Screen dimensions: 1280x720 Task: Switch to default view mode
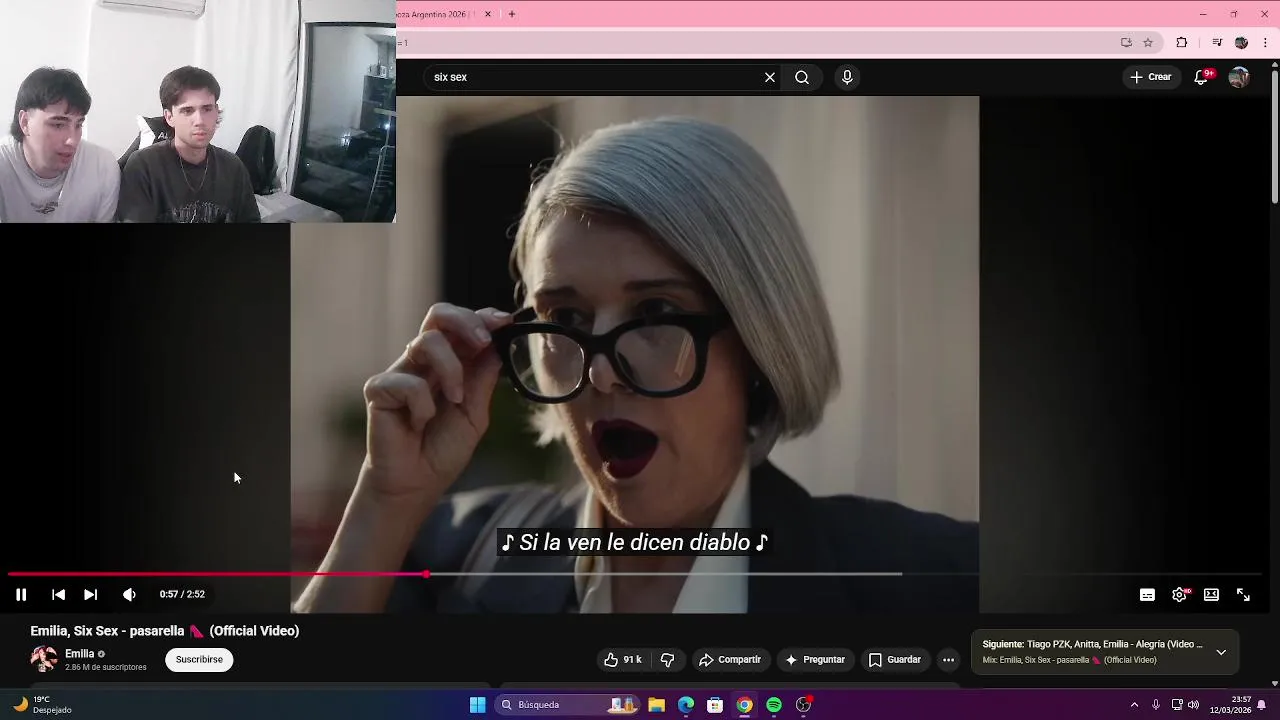(1211, 594)
